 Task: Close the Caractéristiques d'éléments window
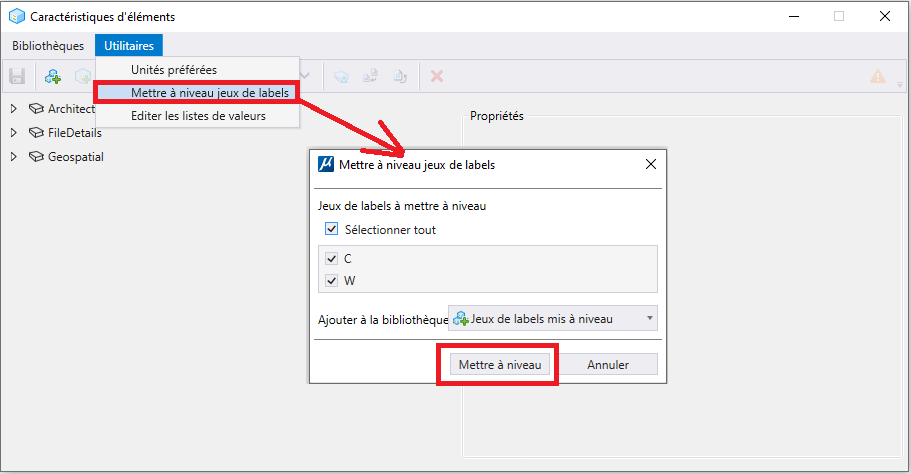885,16
